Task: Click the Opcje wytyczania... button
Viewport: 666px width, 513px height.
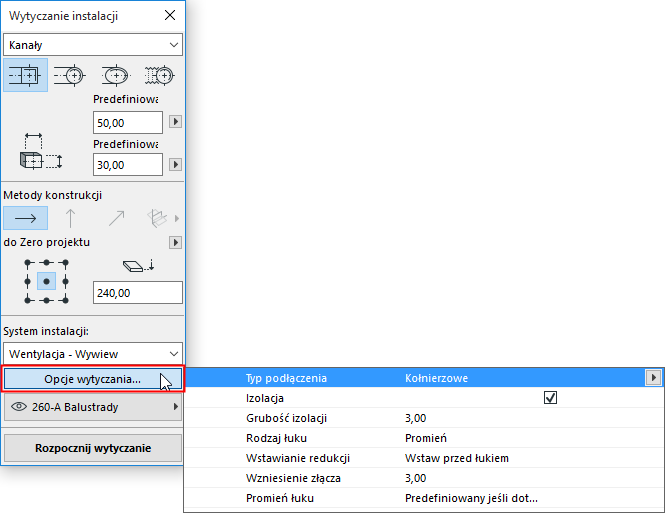Action: (x=93, y=379)
